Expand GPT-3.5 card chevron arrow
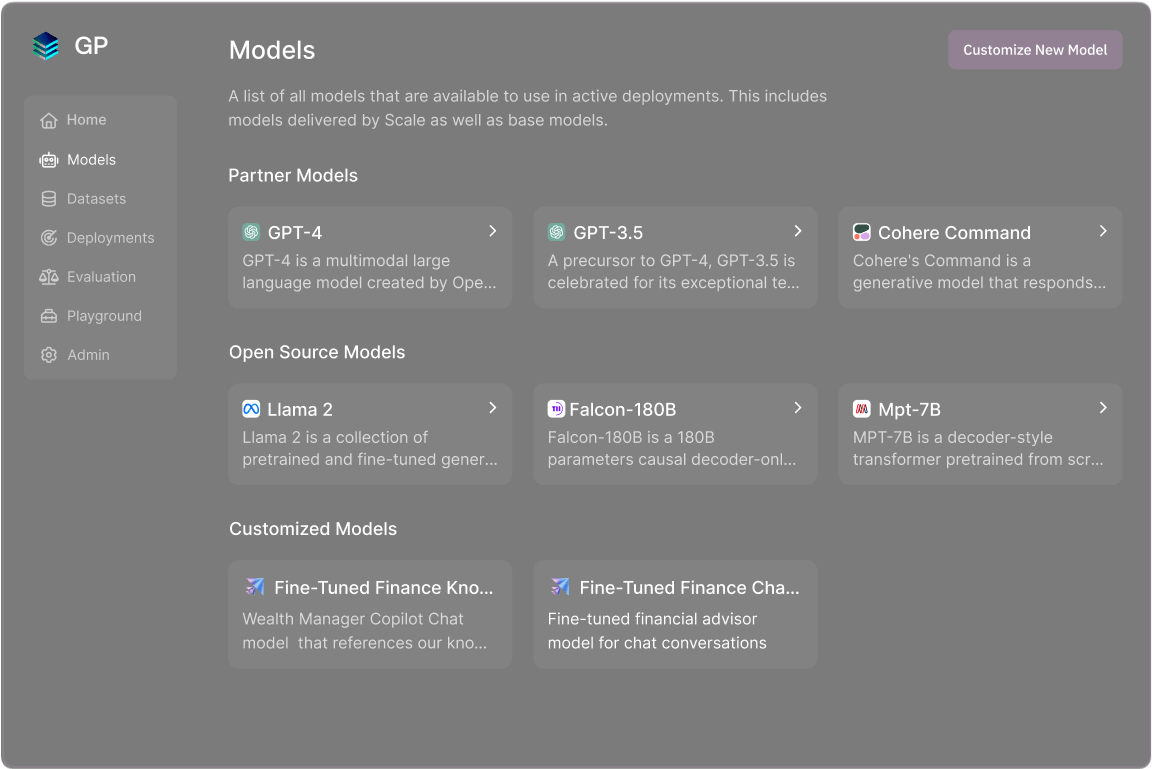The width and height of the screenshot is (1152, 769). point(798,231)
